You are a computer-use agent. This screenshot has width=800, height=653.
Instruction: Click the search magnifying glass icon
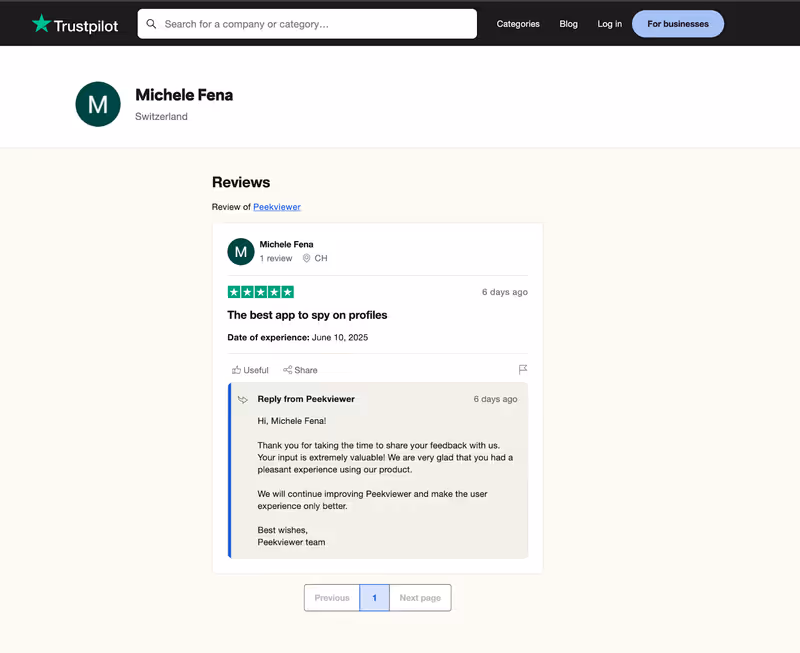153,23
